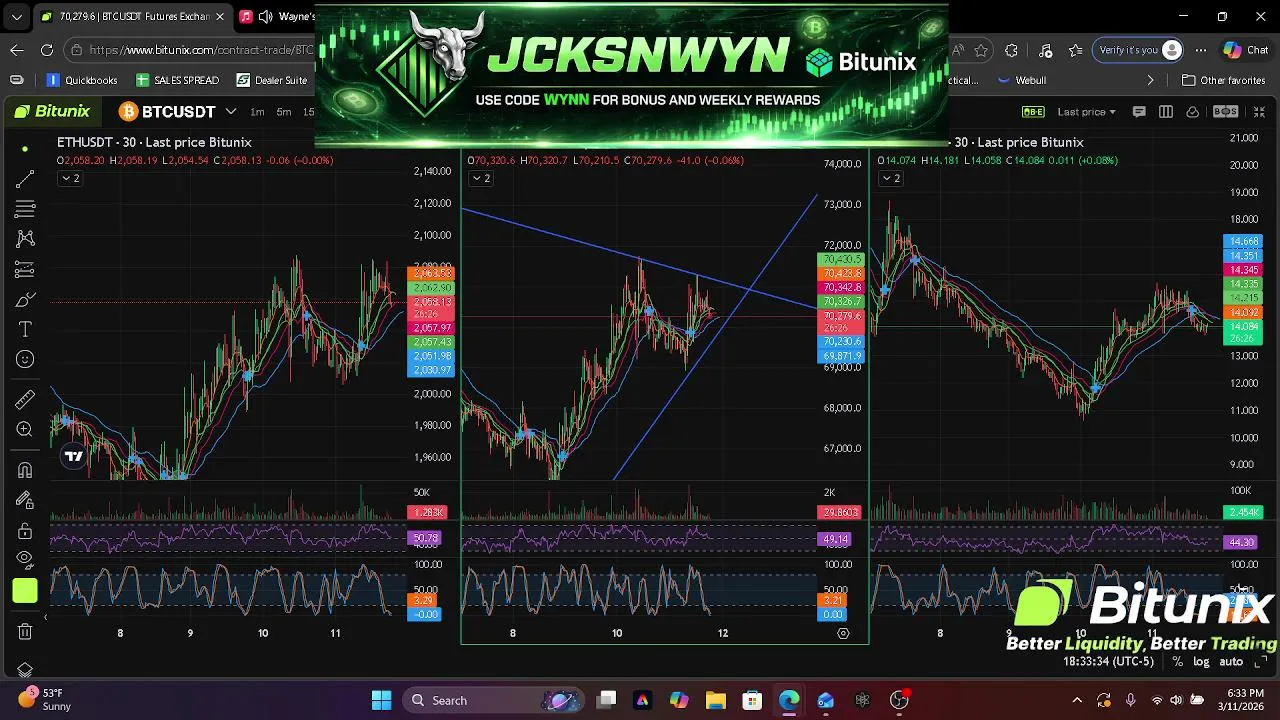This screenshot has width=1280, height=720.
Task: Add this page to favorites star
Action: click(x=981, y=50)
